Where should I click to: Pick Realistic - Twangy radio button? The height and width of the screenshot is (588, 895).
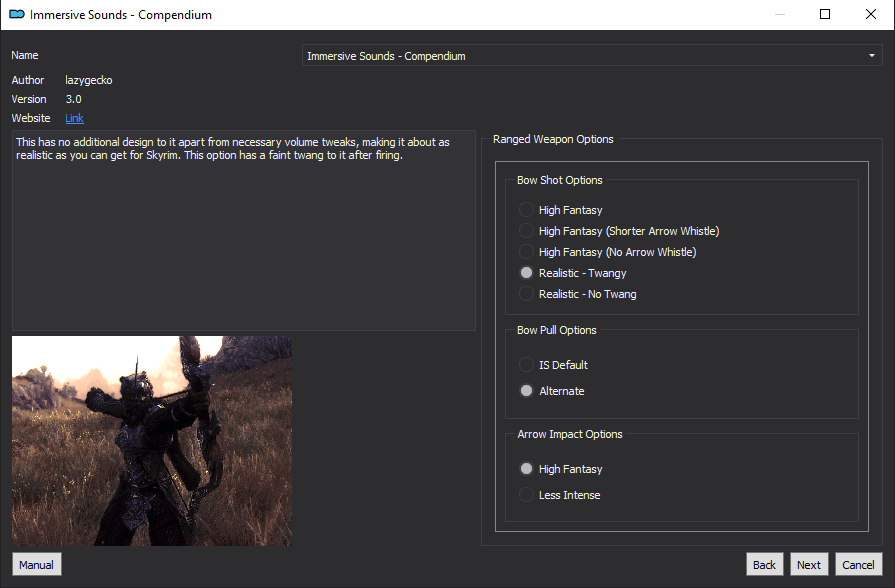pos(526,273)
